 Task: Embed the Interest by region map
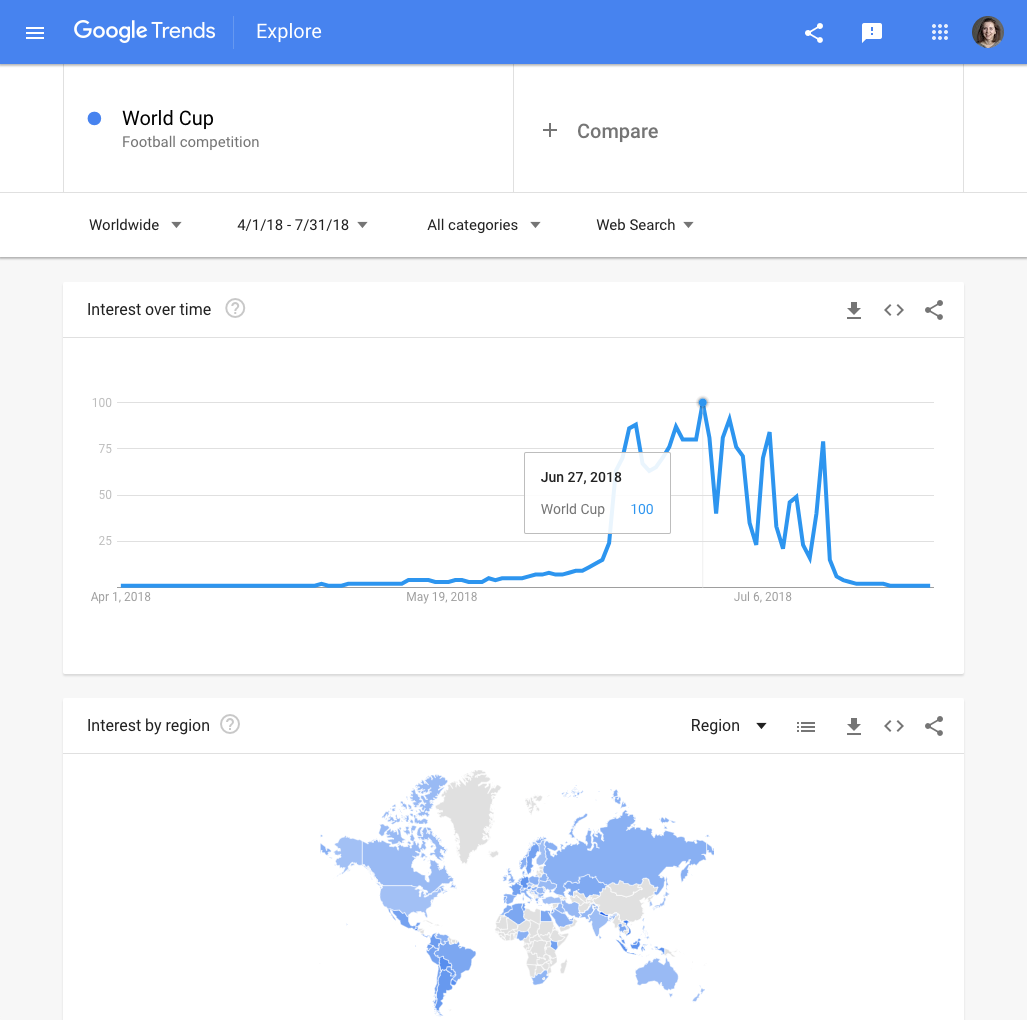pyautogui.click(x=894, y=726)
